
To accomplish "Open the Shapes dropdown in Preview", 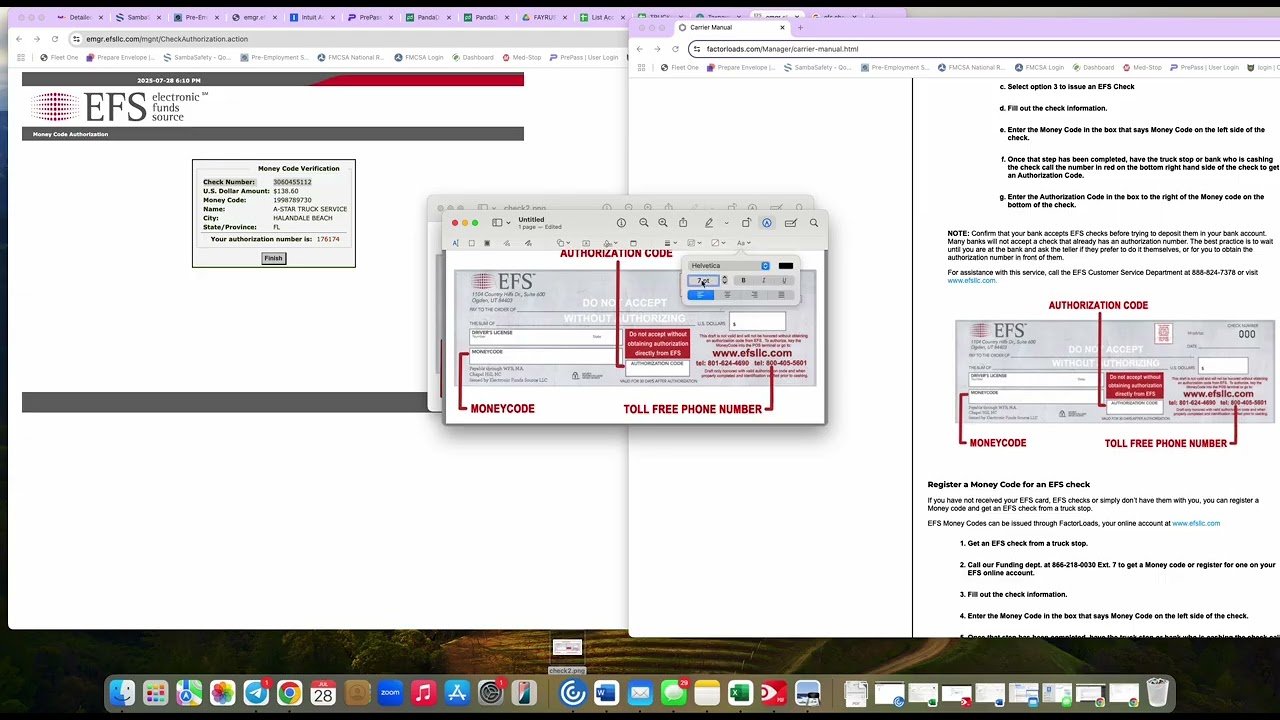I will pyautogui.click(x=564, y=243).
